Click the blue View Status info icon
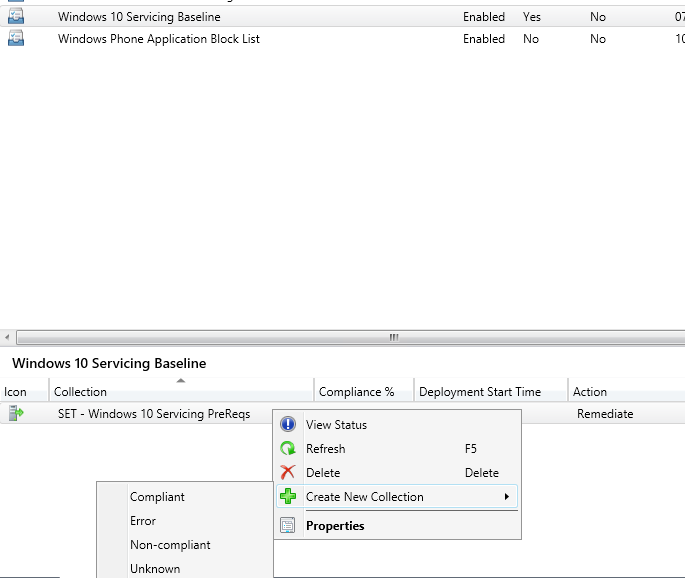This screenshot has width=685, height=578. click(288, 424)
